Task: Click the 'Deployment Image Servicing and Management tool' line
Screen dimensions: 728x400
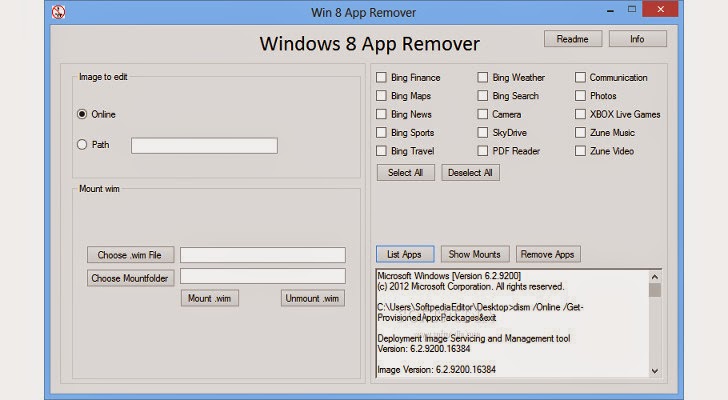Action: pyautogui.click(x=474, y=338)
